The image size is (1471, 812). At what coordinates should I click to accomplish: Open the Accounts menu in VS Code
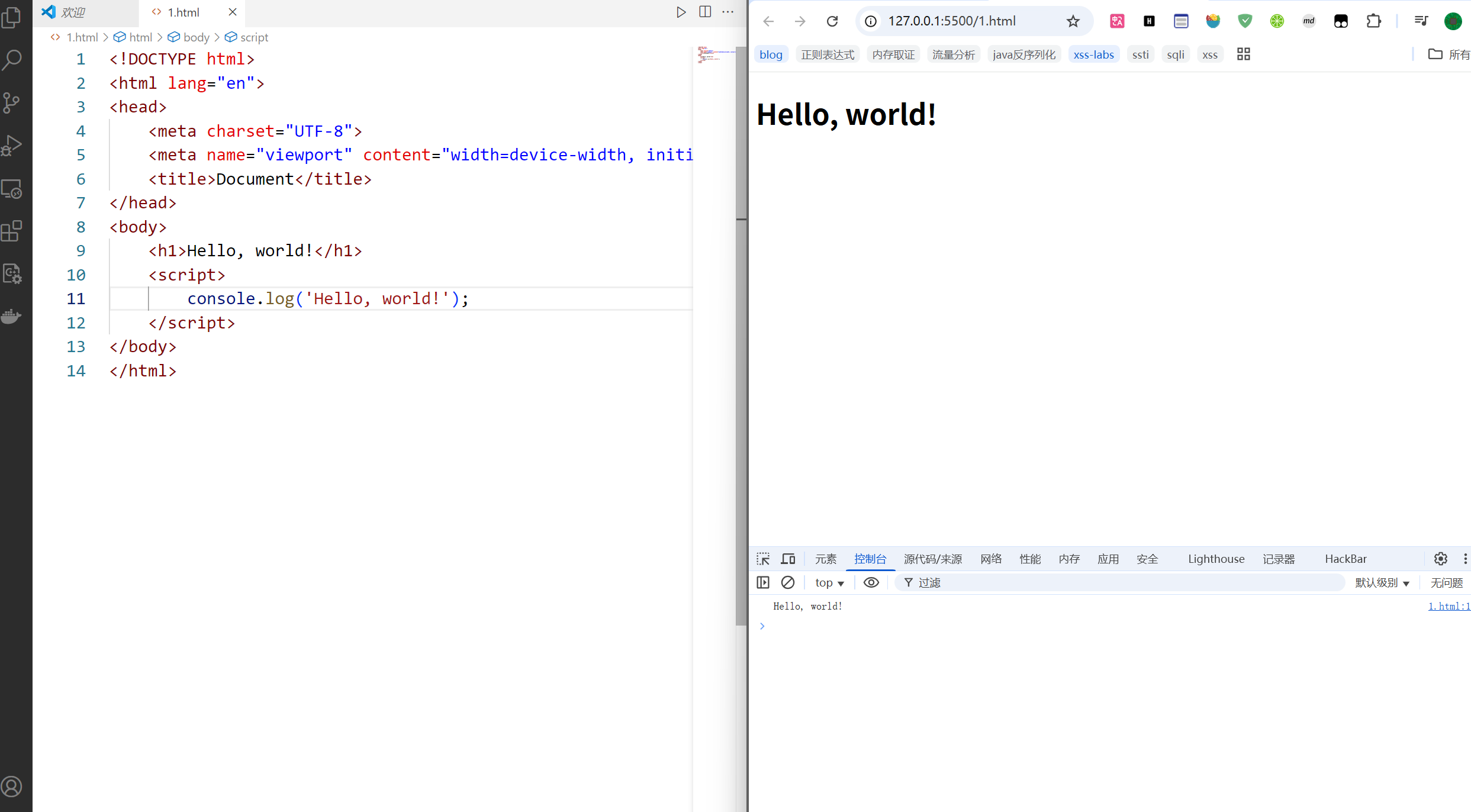pyautogui.click(x=12, y=787)
